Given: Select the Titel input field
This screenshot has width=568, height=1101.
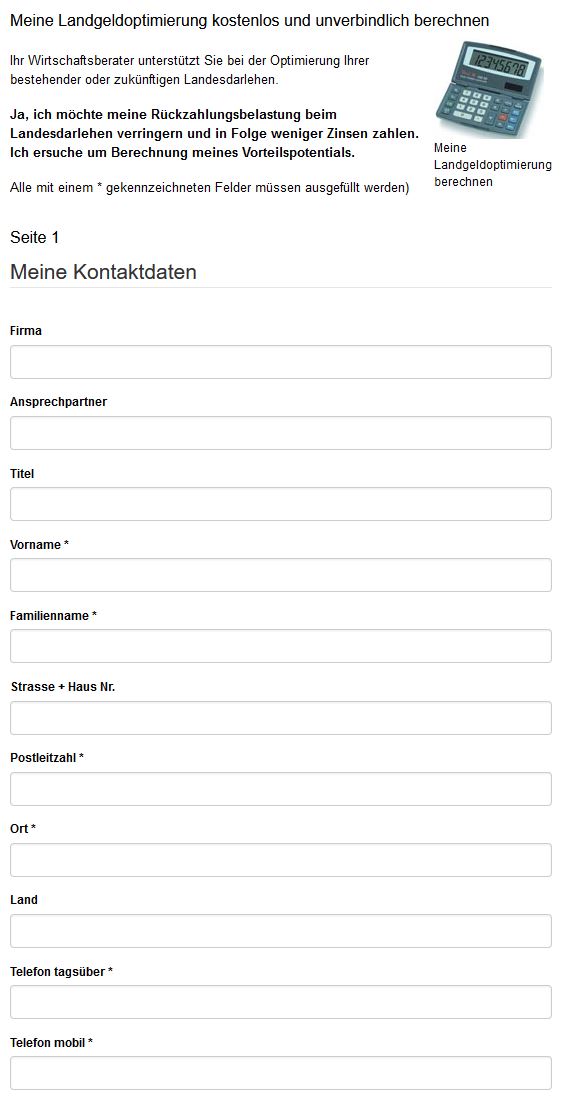Looking at the screenshot, I should click(x=281, y=504).
